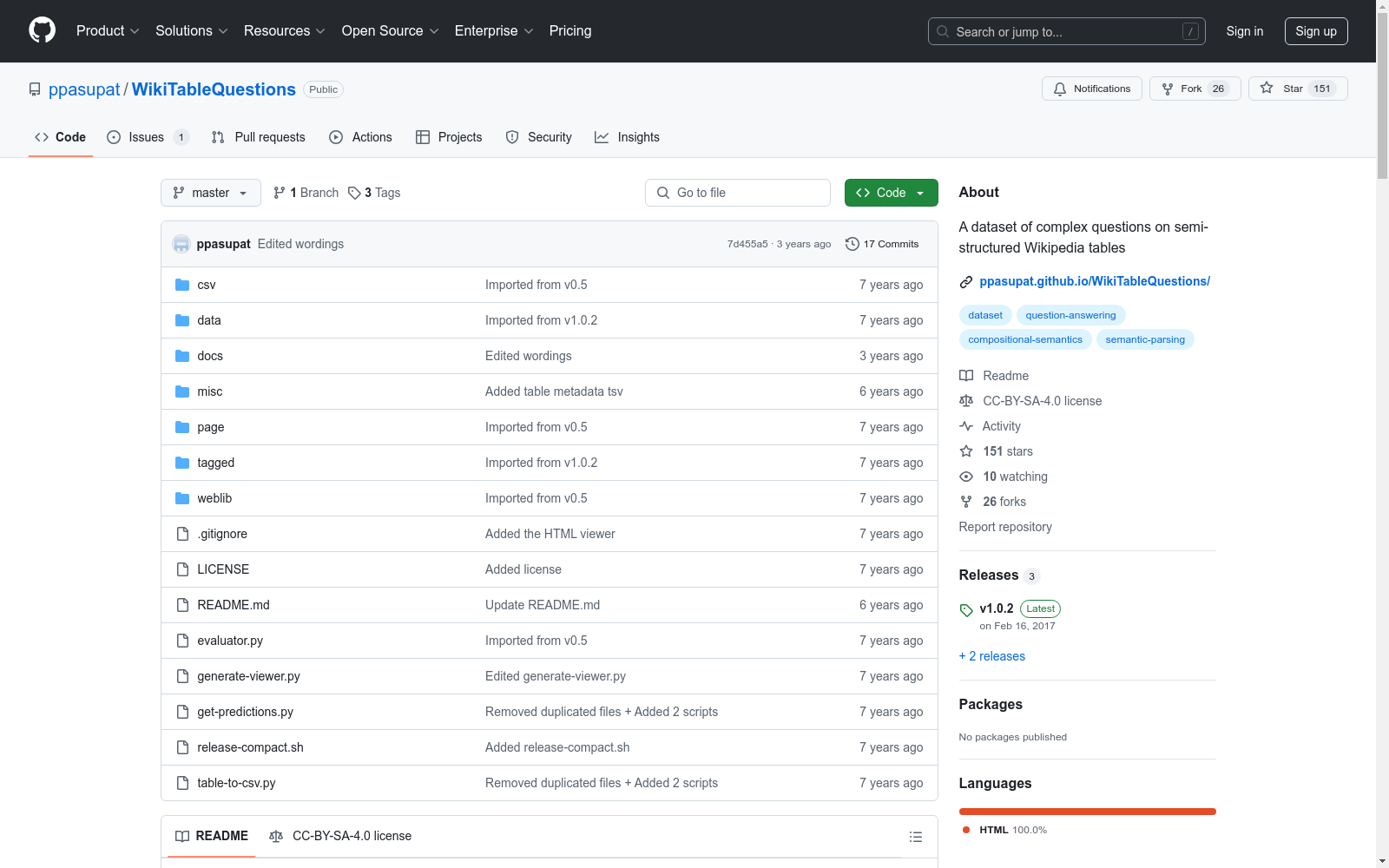Click the Sign up button
This screenshot has width=1389, height=868.
1316,31
